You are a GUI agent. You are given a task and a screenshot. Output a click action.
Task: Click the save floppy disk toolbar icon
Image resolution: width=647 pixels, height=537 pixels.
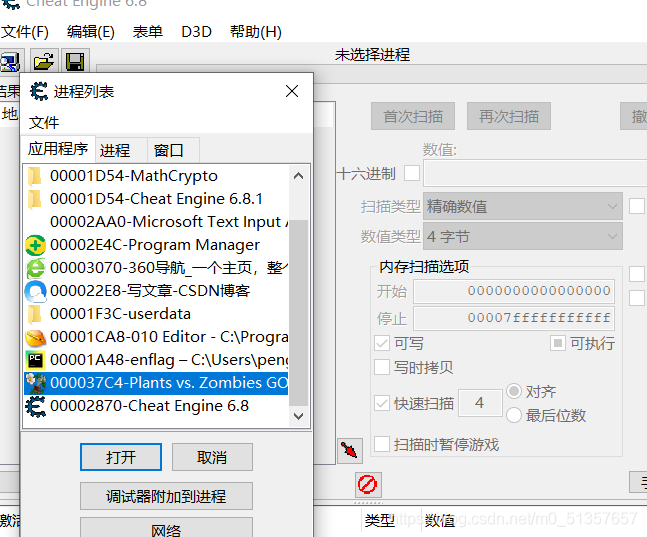75,62
